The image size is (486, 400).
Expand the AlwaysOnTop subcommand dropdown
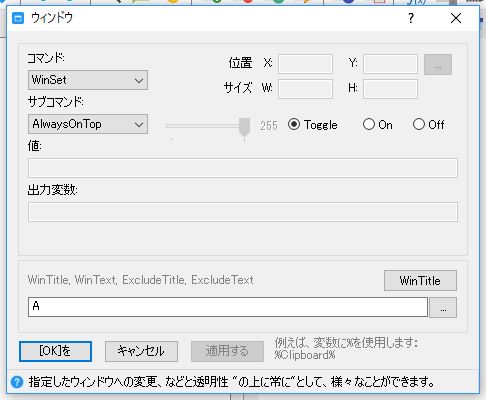88,124
